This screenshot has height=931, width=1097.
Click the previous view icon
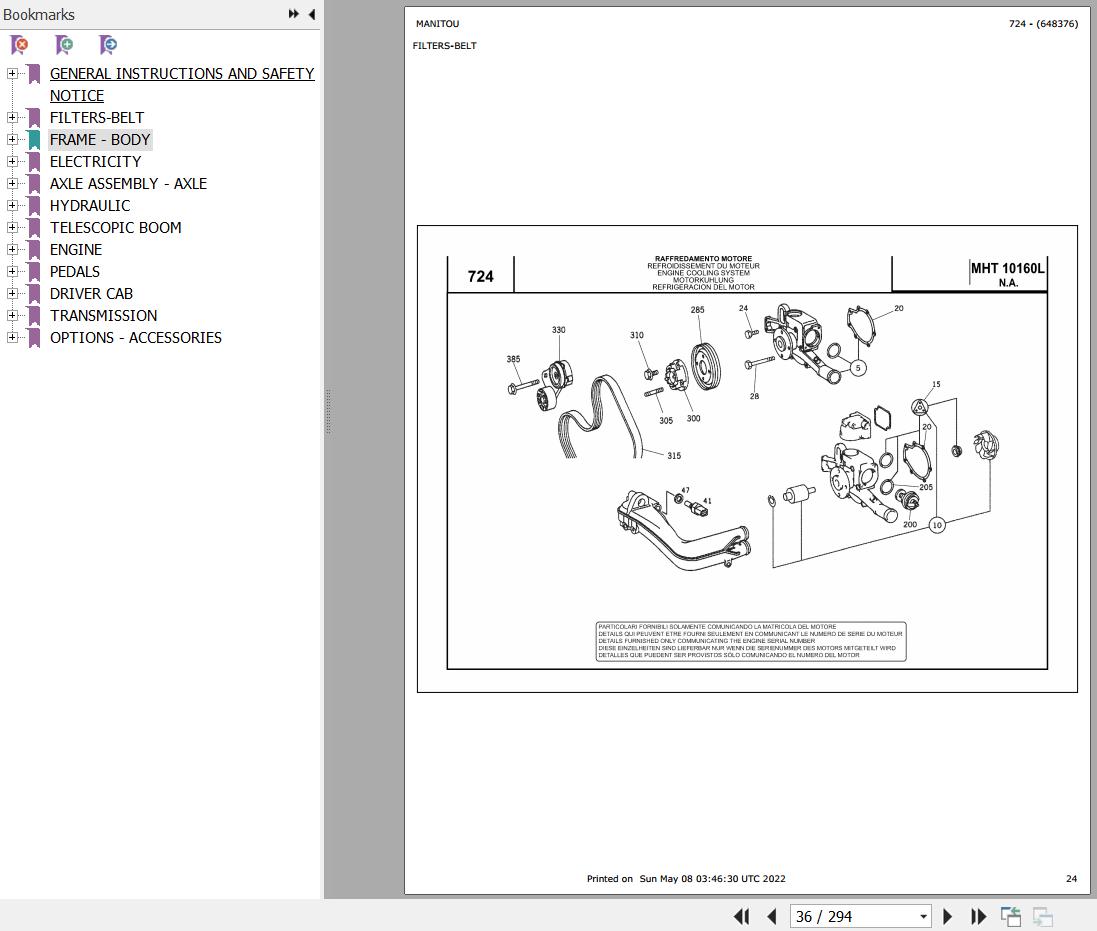(x=1011, y=916)
